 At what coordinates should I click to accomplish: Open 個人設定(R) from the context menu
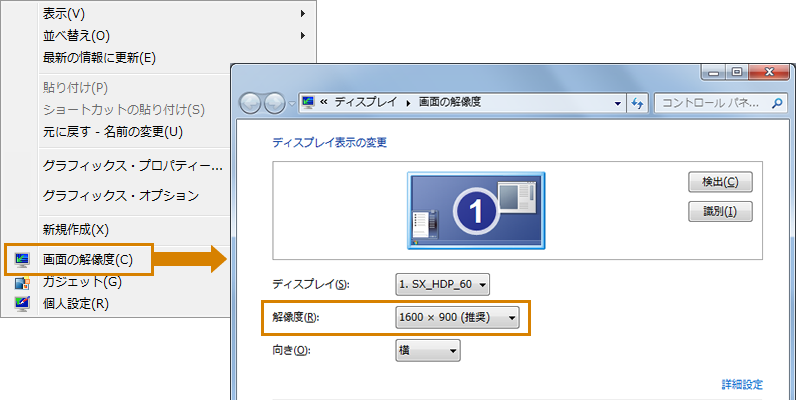coord(76,304)
